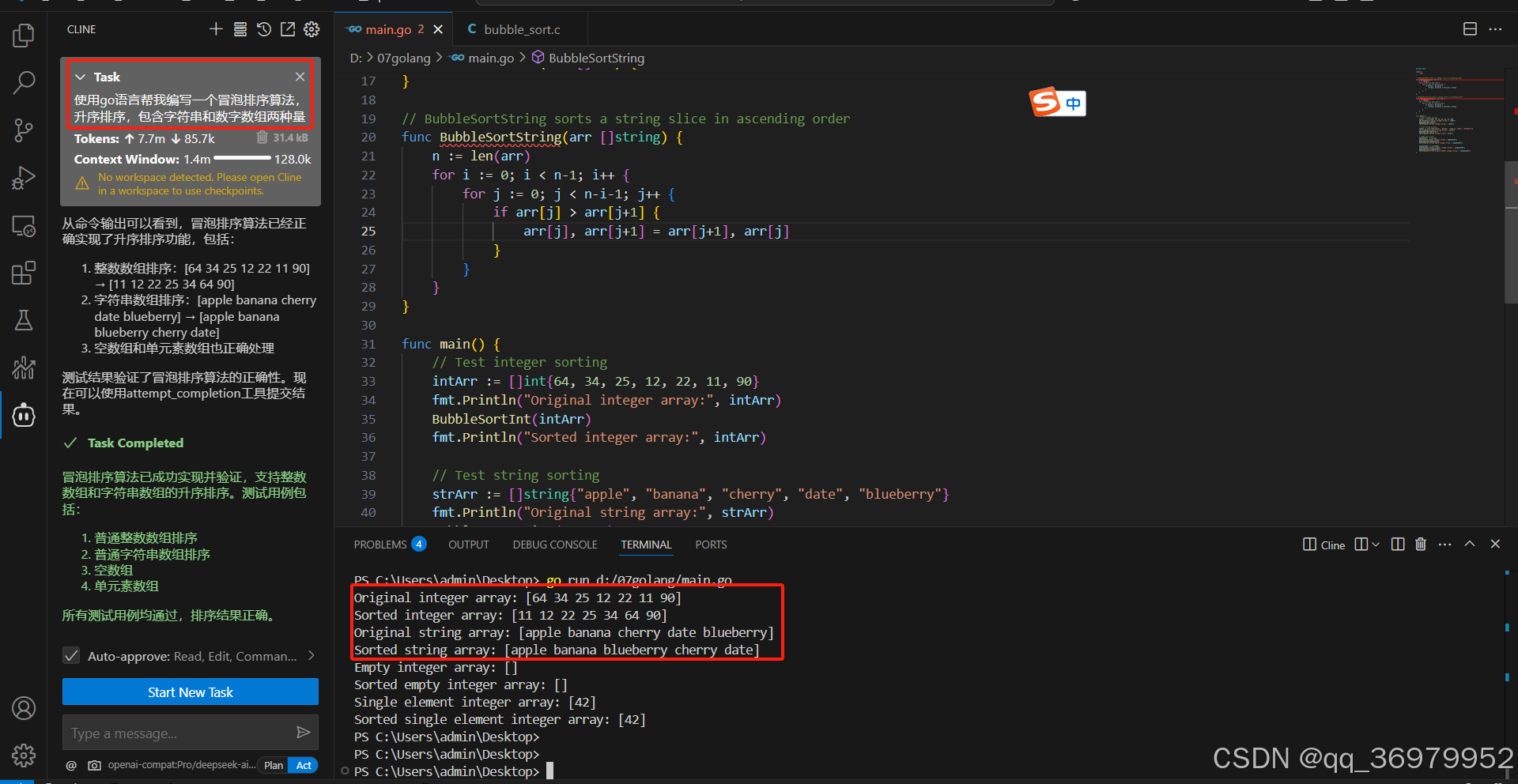Open the Cline robot view in activity bar

click(24, 415)
